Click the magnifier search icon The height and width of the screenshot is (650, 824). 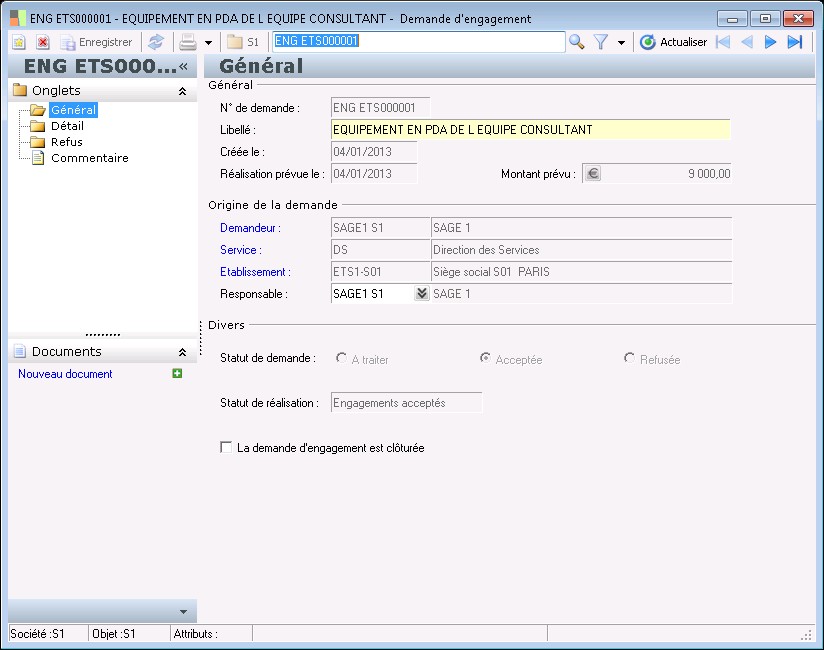coord(577,42)
